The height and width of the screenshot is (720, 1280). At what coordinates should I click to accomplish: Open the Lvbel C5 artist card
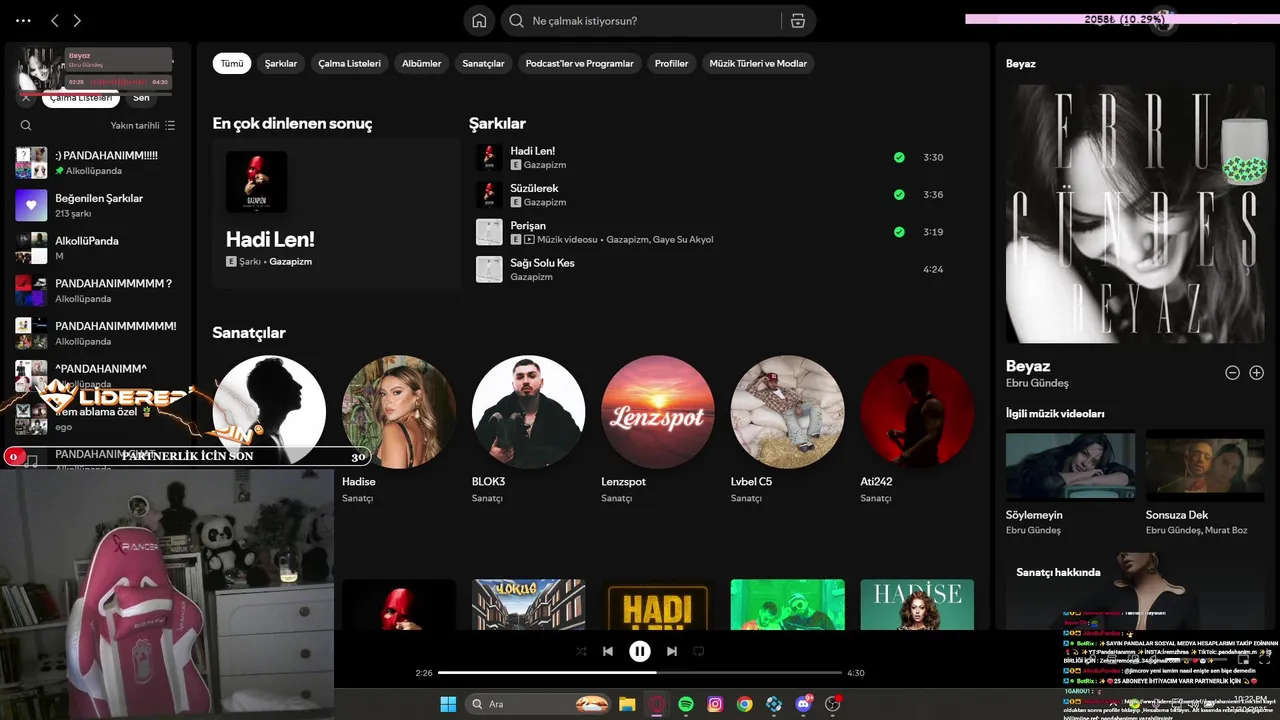coord(787,430)
